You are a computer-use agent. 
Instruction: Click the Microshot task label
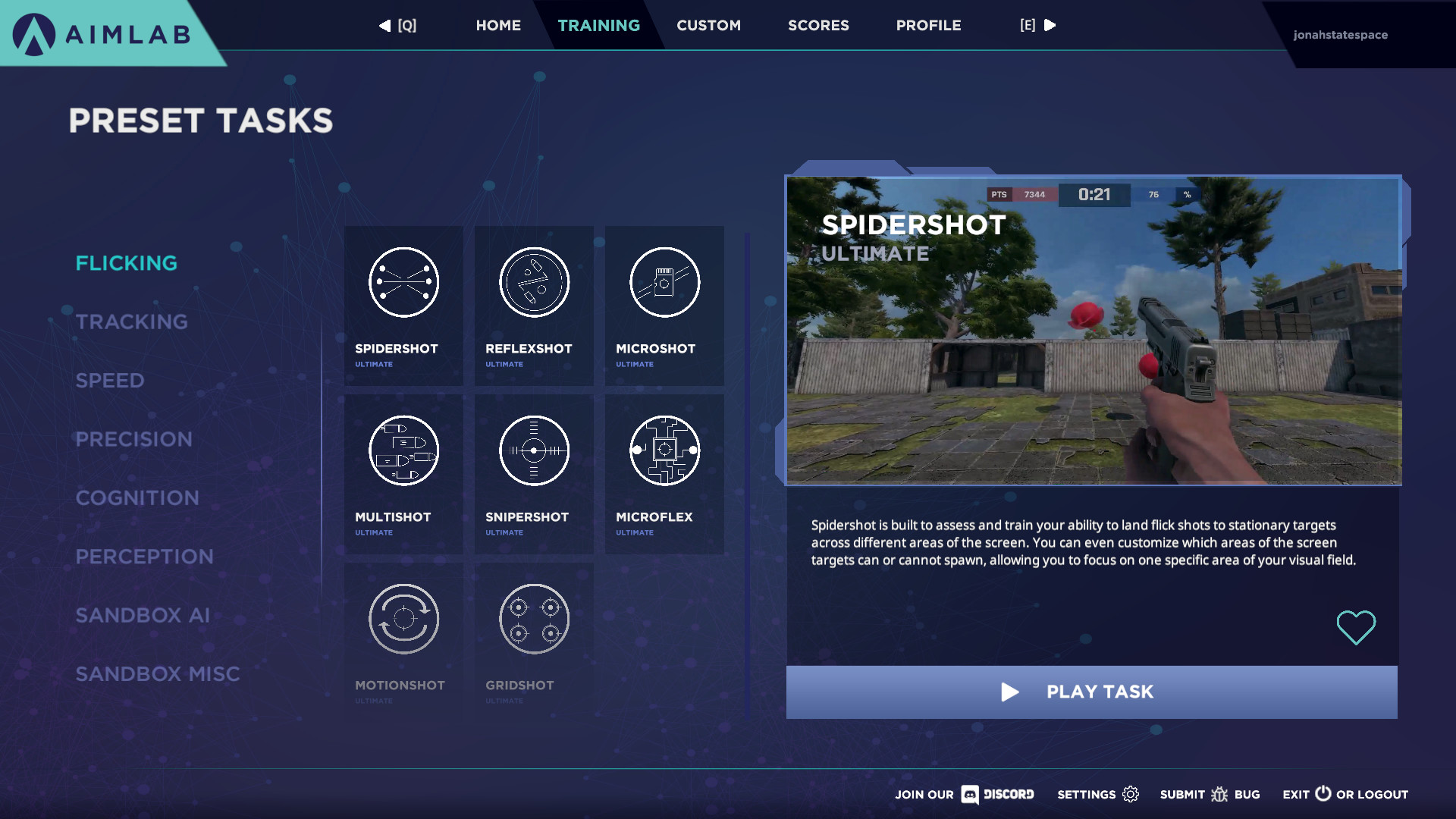point(655,349)
